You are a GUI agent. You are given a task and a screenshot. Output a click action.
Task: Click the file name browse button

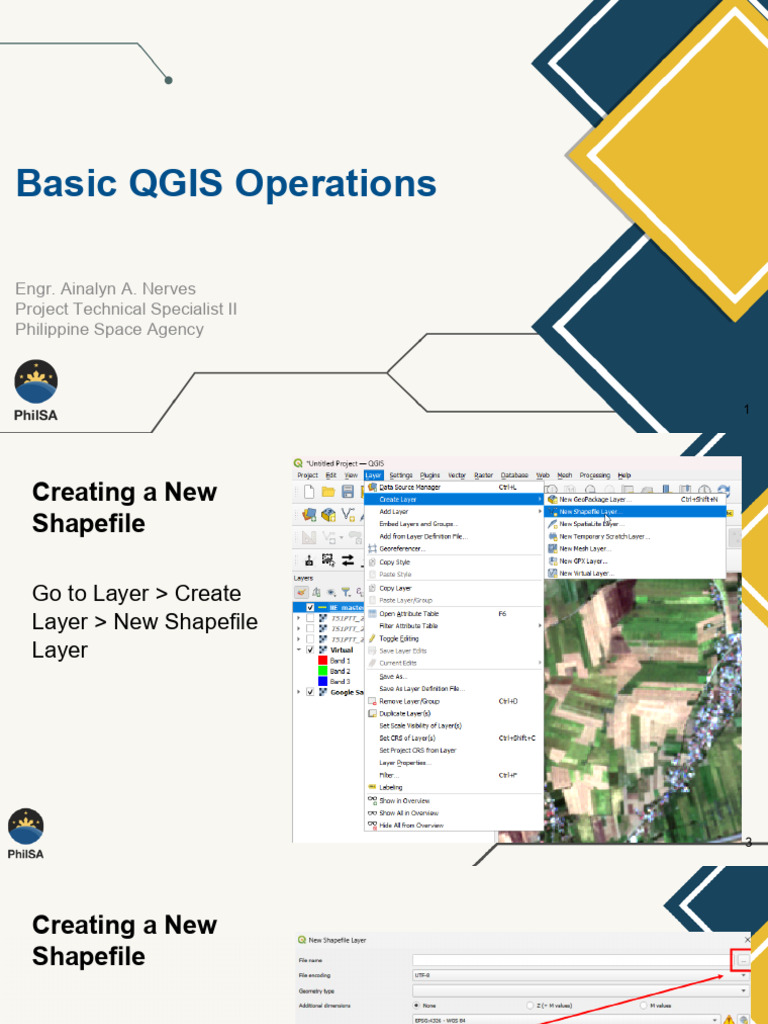tap(743, 960)
